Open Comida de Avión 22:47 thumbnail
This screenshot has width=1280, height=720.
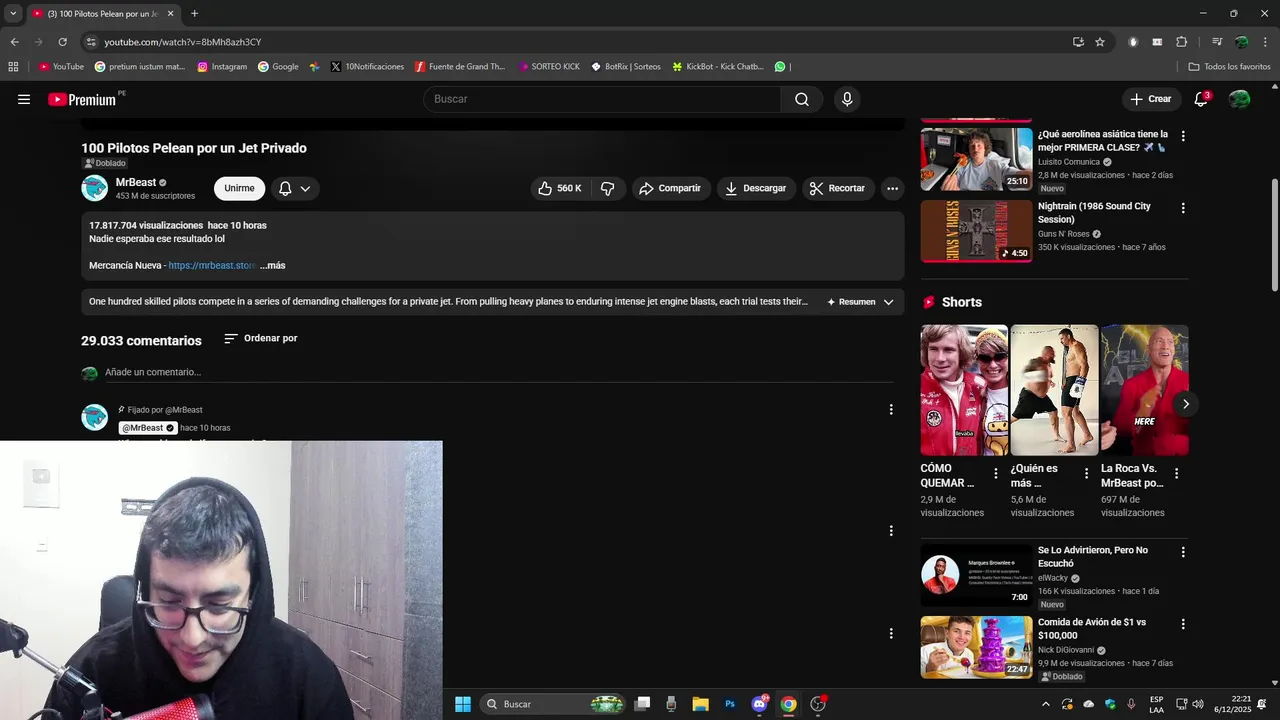[976, 647]
